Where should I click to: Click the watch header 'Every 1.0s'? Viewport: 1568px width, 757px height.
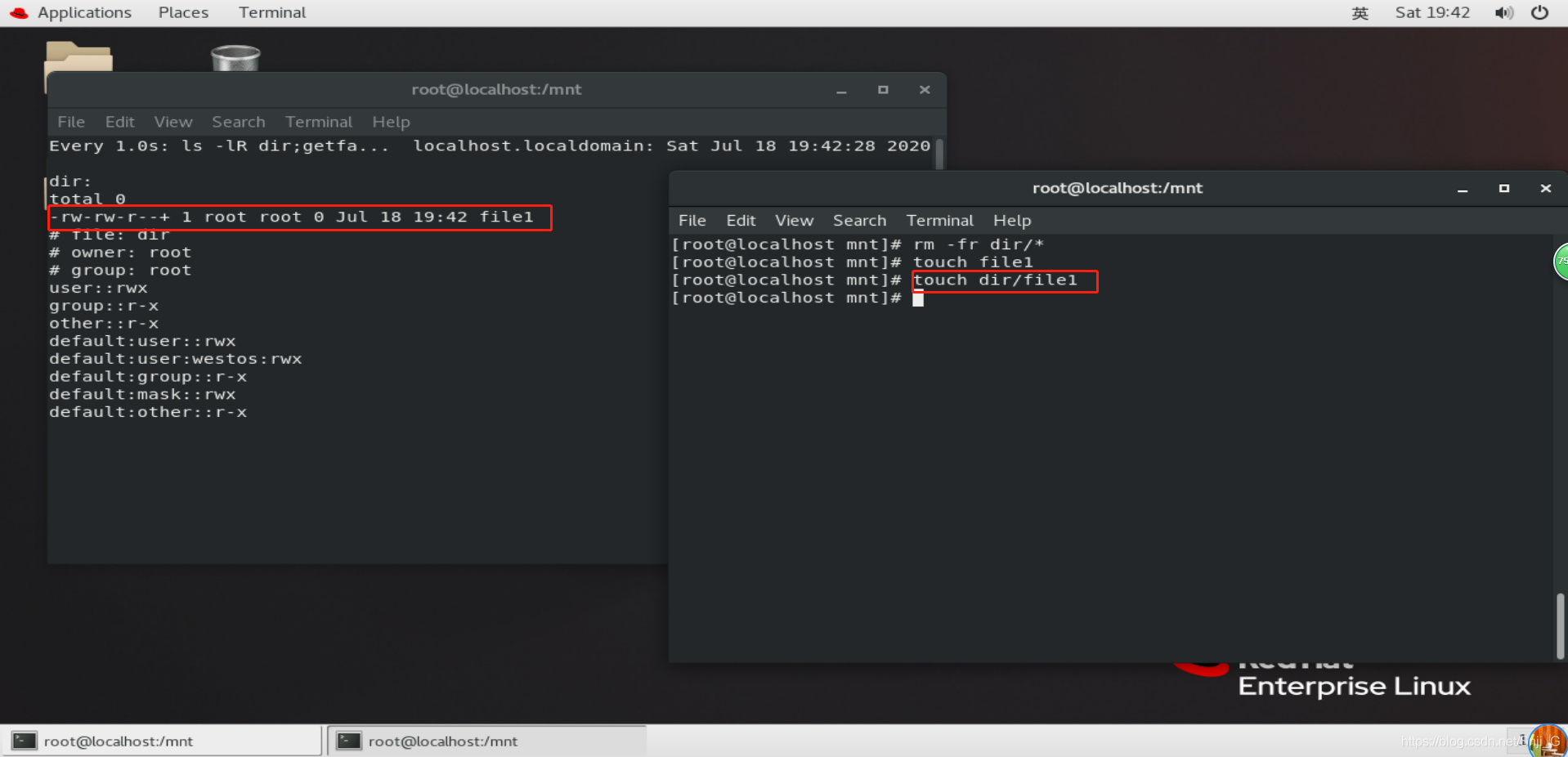pos(109,146)
